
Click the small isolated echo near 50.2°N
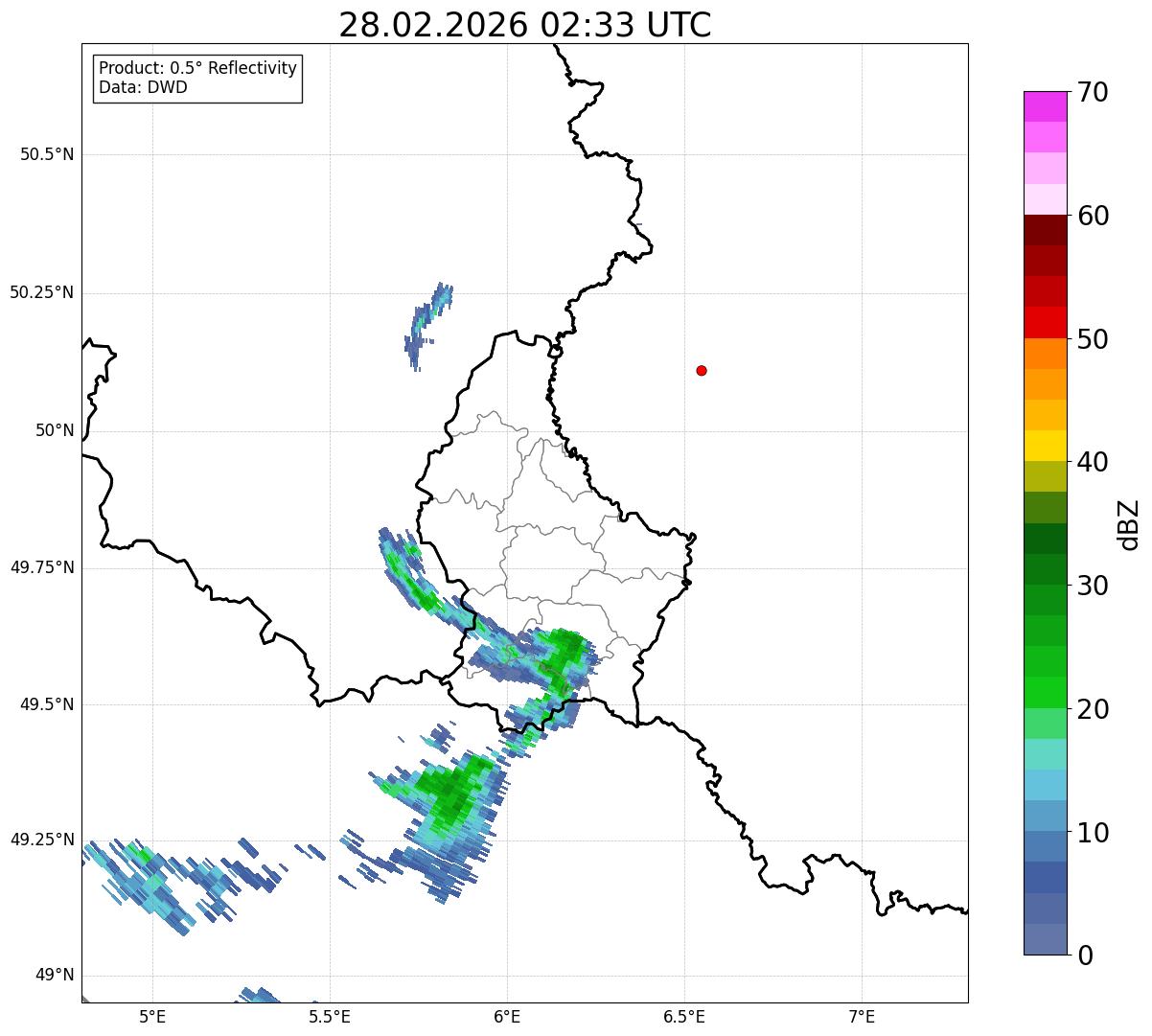[426, 326]
